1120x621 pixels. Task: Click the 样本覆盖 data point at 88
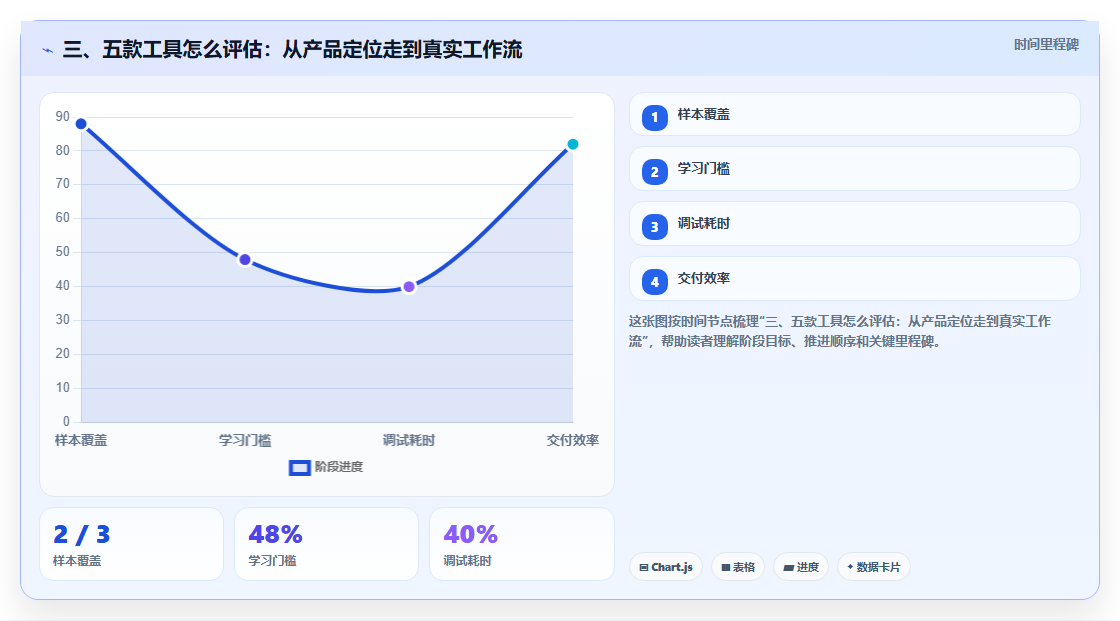[x=81, y=124]
